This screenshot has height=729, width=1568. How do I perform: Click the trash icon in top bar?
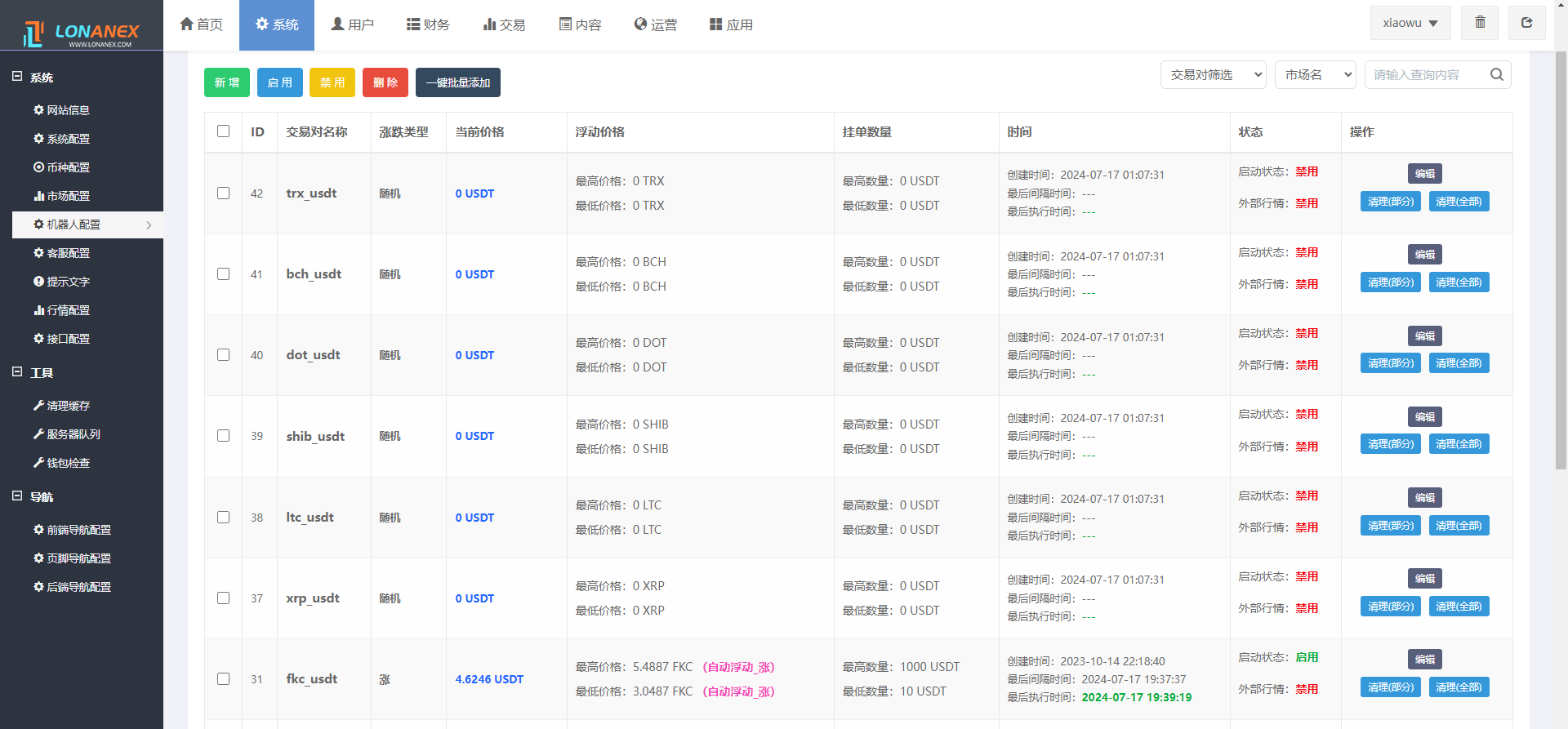pos(1480,23)
